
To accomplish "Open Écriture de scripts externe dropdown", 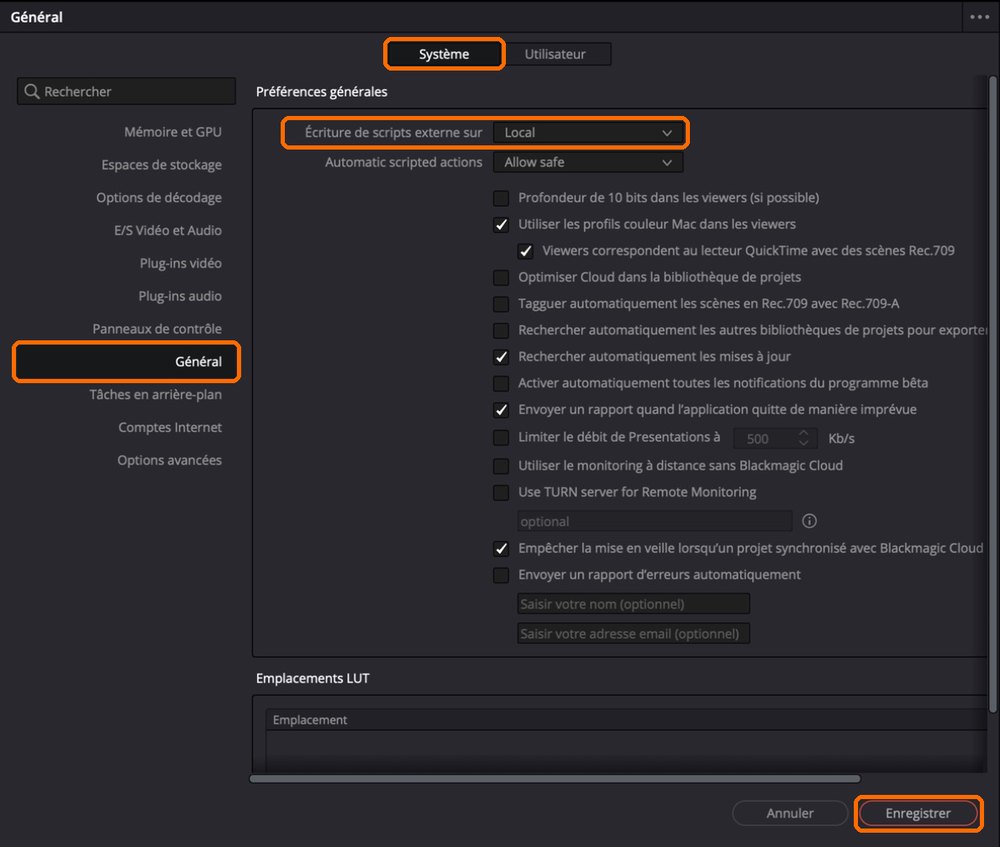I will click(588, 133).
